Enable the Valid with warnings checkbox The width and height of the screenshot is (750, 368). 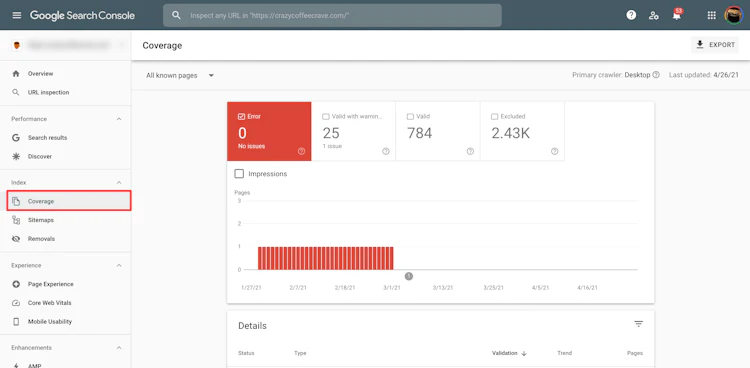click(326, 116)
